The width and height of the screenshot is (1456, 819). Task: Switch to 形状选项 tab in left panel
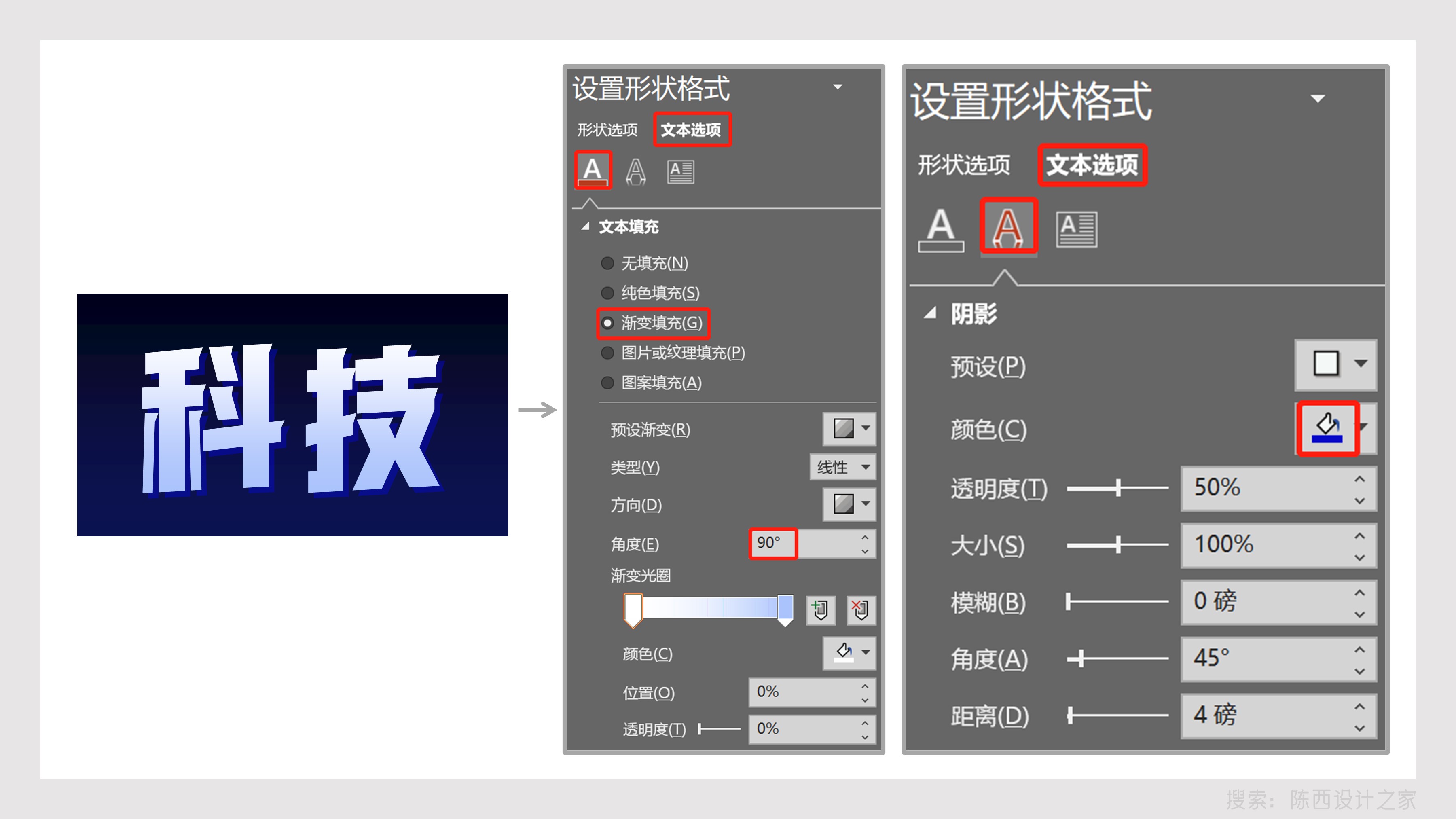pyautogui.click(x=607, y=130)
